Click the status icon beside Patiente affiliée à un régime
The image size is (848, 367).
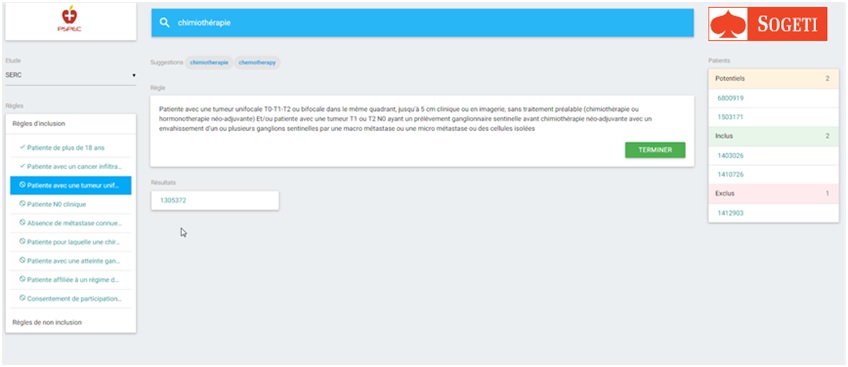22,279
